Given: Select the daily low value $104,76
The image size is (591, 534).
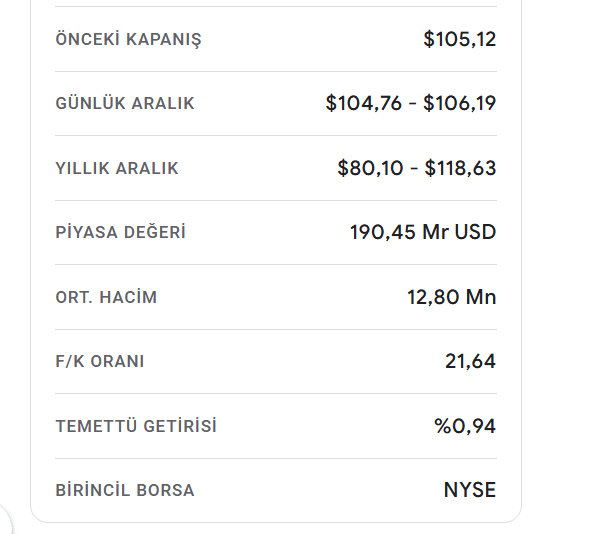Looking at the screenshot, I should pyautogui.click(x=364, y=103).
